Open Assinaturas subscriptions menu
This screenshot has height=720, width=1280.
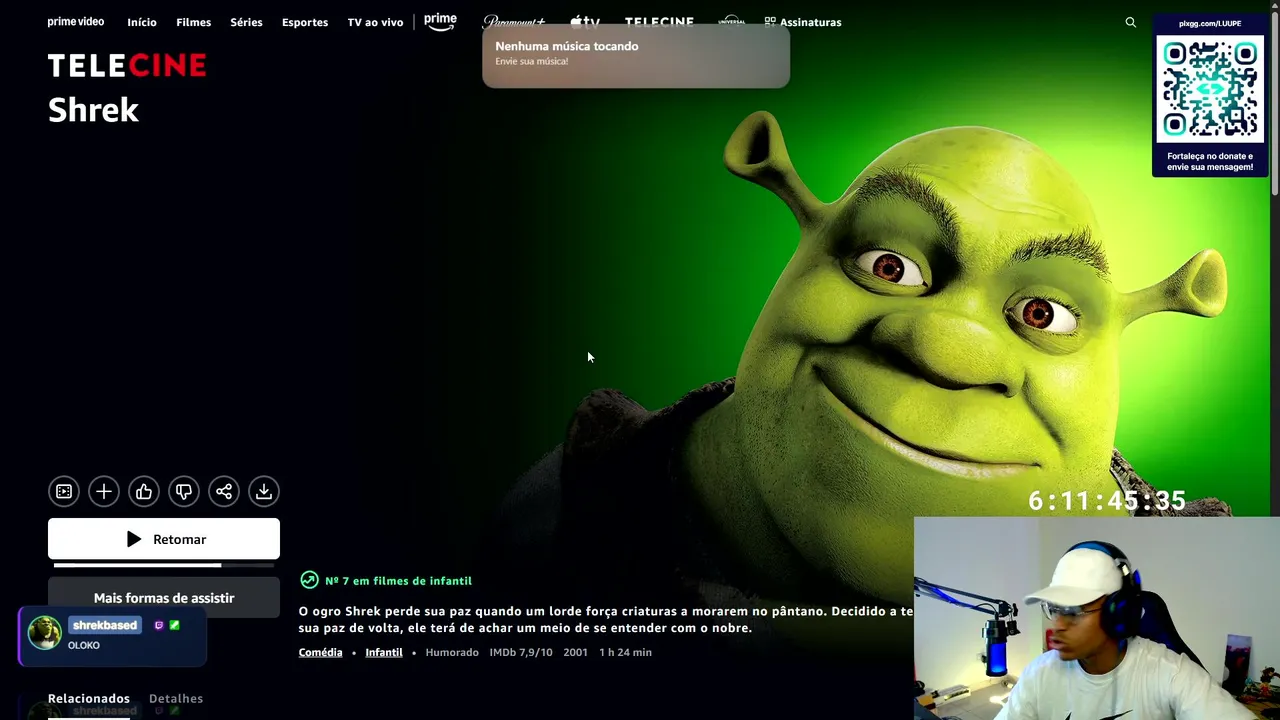click(x=803, y=22)
